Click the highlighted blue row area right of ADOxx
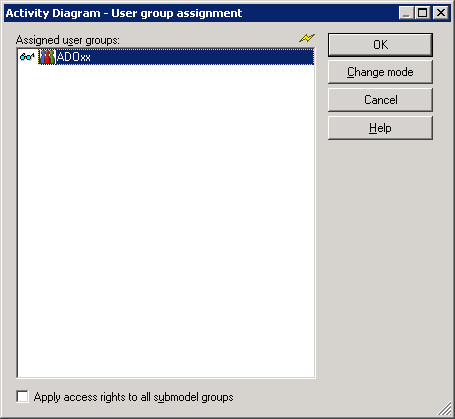This screenshot has height=419, width=455. coord(202,57)
